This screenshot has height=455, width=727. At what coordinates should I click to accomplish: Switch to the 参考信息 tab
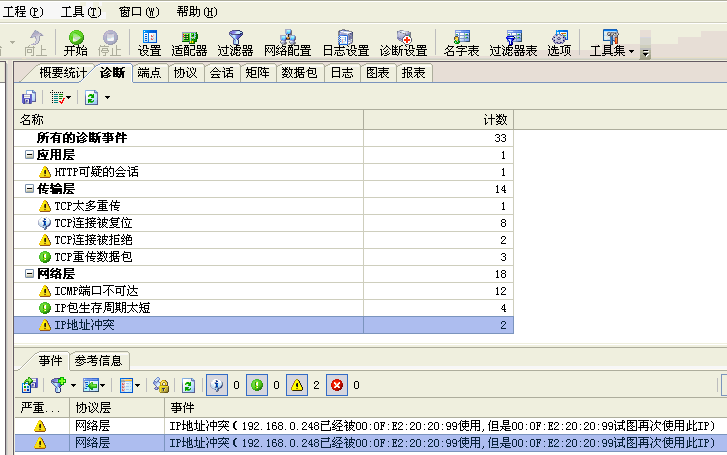pyautogui.click(x=99, y=360)
